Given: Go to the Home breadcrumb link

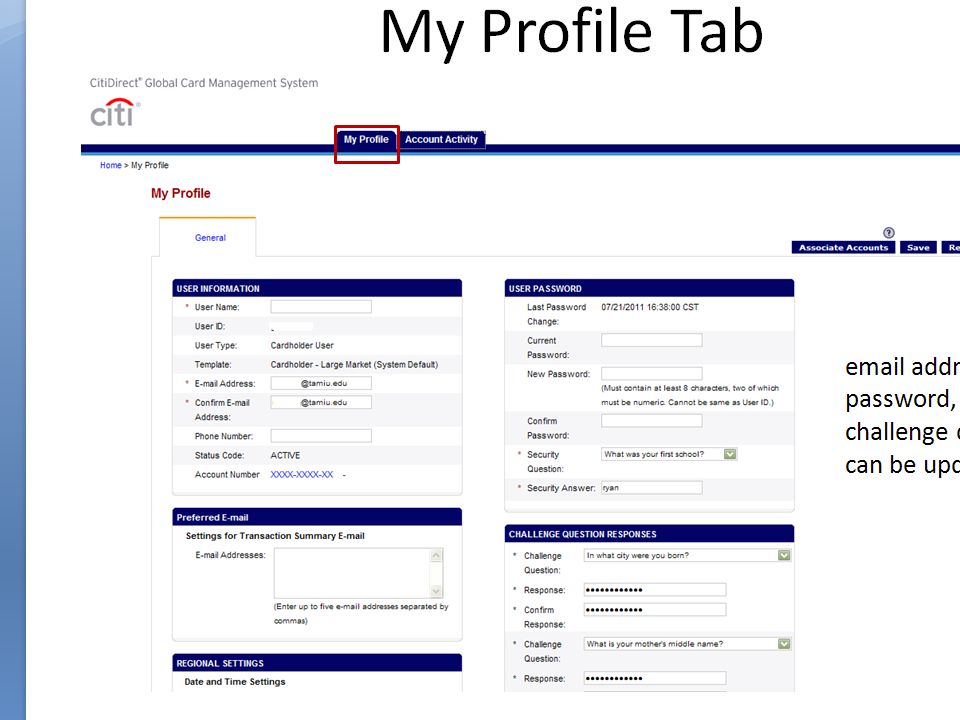Looking at the screenshot, I should tap(111, 165).
